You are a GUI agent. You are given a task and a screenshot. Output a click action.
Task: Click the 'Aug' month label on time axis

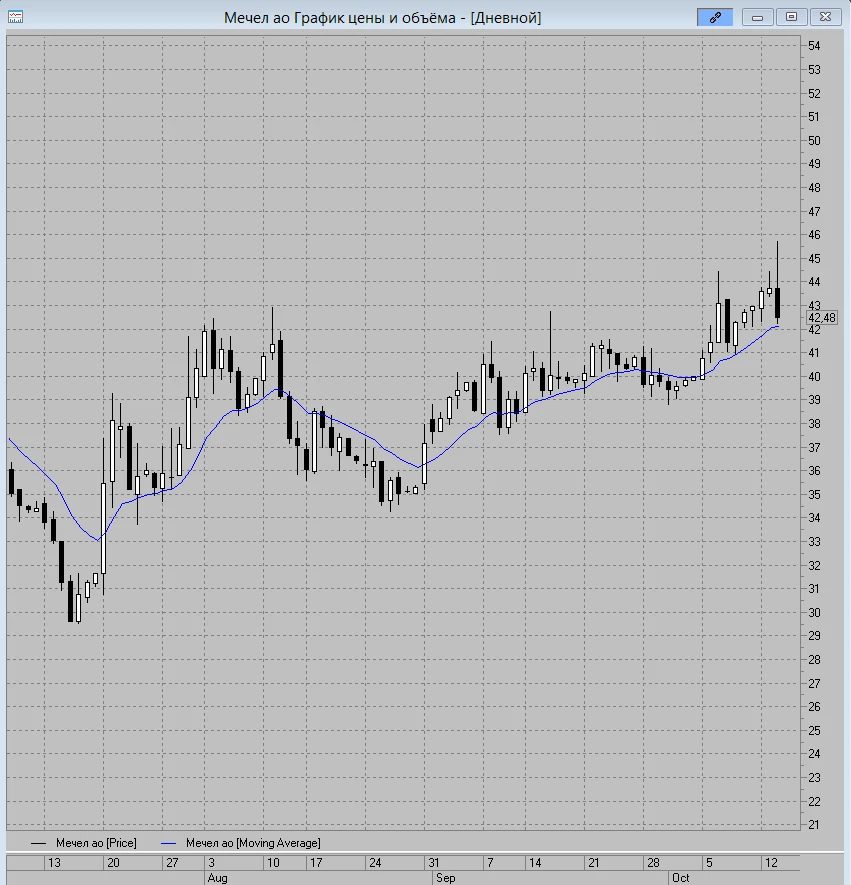(x=217, y=878)
